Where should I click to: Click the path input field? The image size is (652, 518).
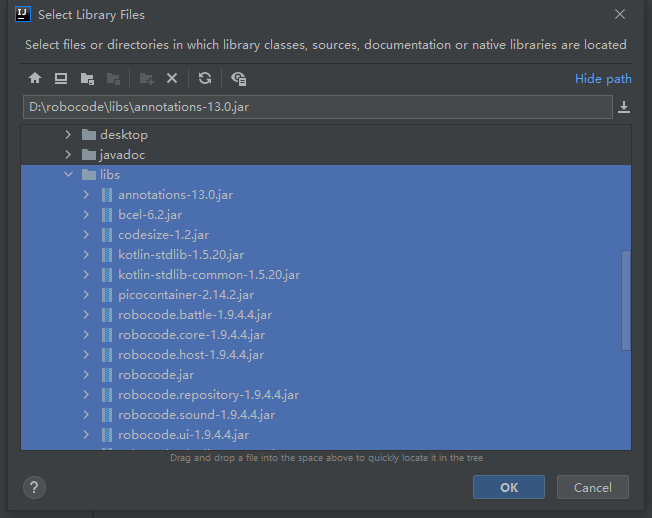(318, 107)
